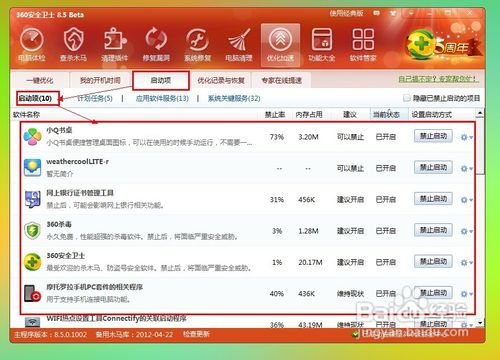Screen dimensions: 500x360
Task: Select 系统关键服务(32) sub-tab
Action: coord(234,98)
